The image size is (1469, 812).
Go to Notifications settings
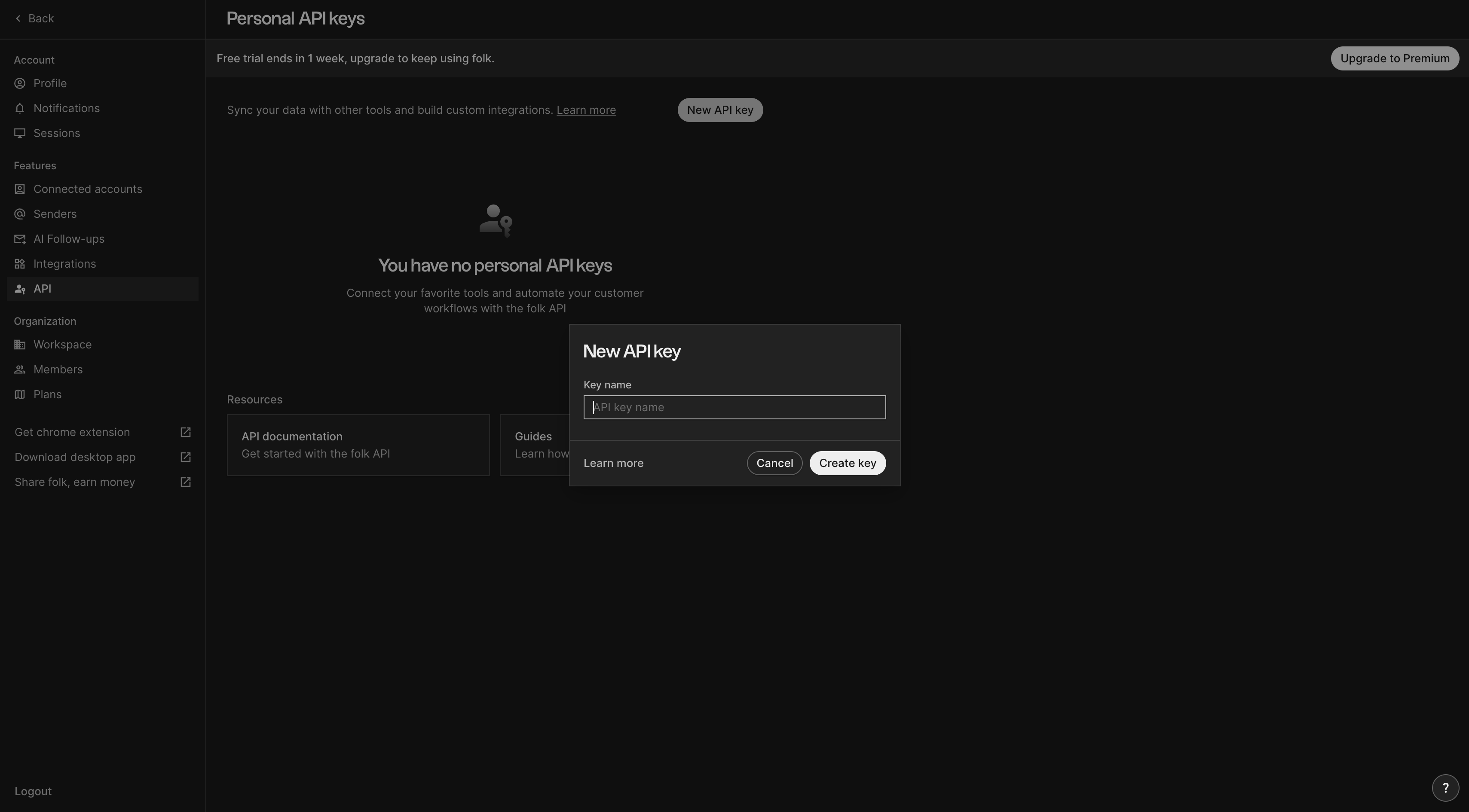103,108
